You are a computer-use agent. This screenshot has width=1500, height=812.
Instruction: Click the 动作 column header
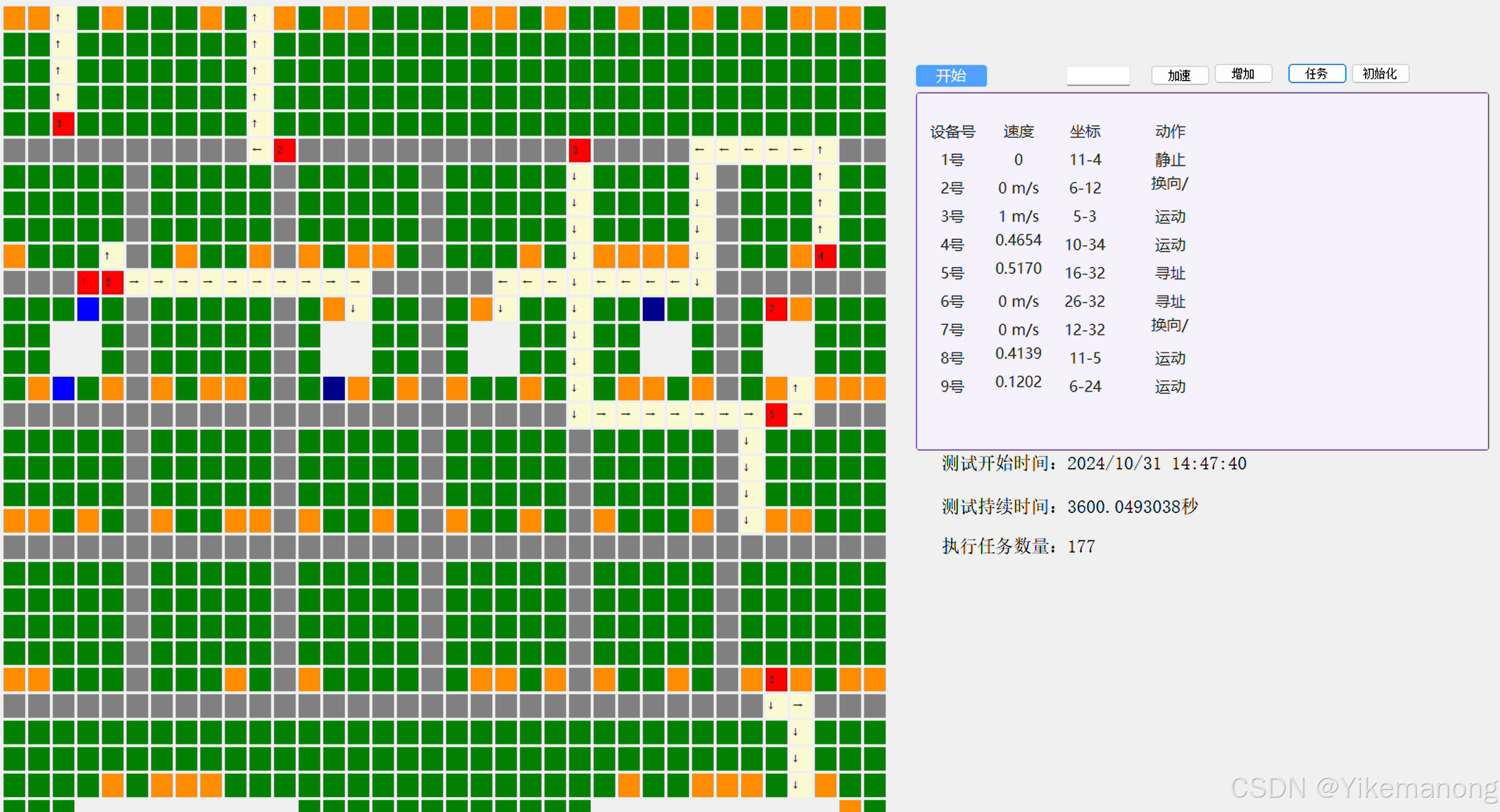pyautogui.click(x=1169, y=131)
